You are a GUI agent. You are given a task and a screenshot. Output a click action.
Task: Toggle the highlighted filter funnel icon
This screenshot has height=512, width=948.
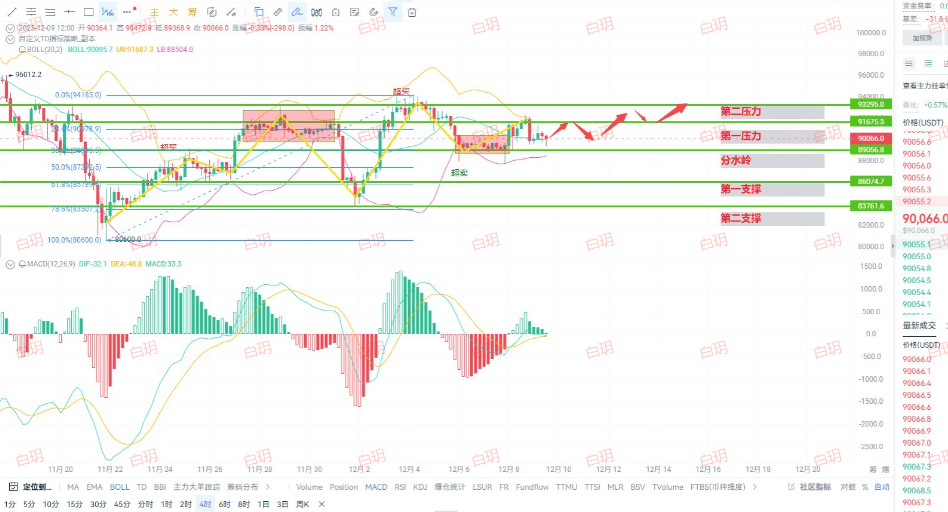pyautogui.click(x=393, y=12)
